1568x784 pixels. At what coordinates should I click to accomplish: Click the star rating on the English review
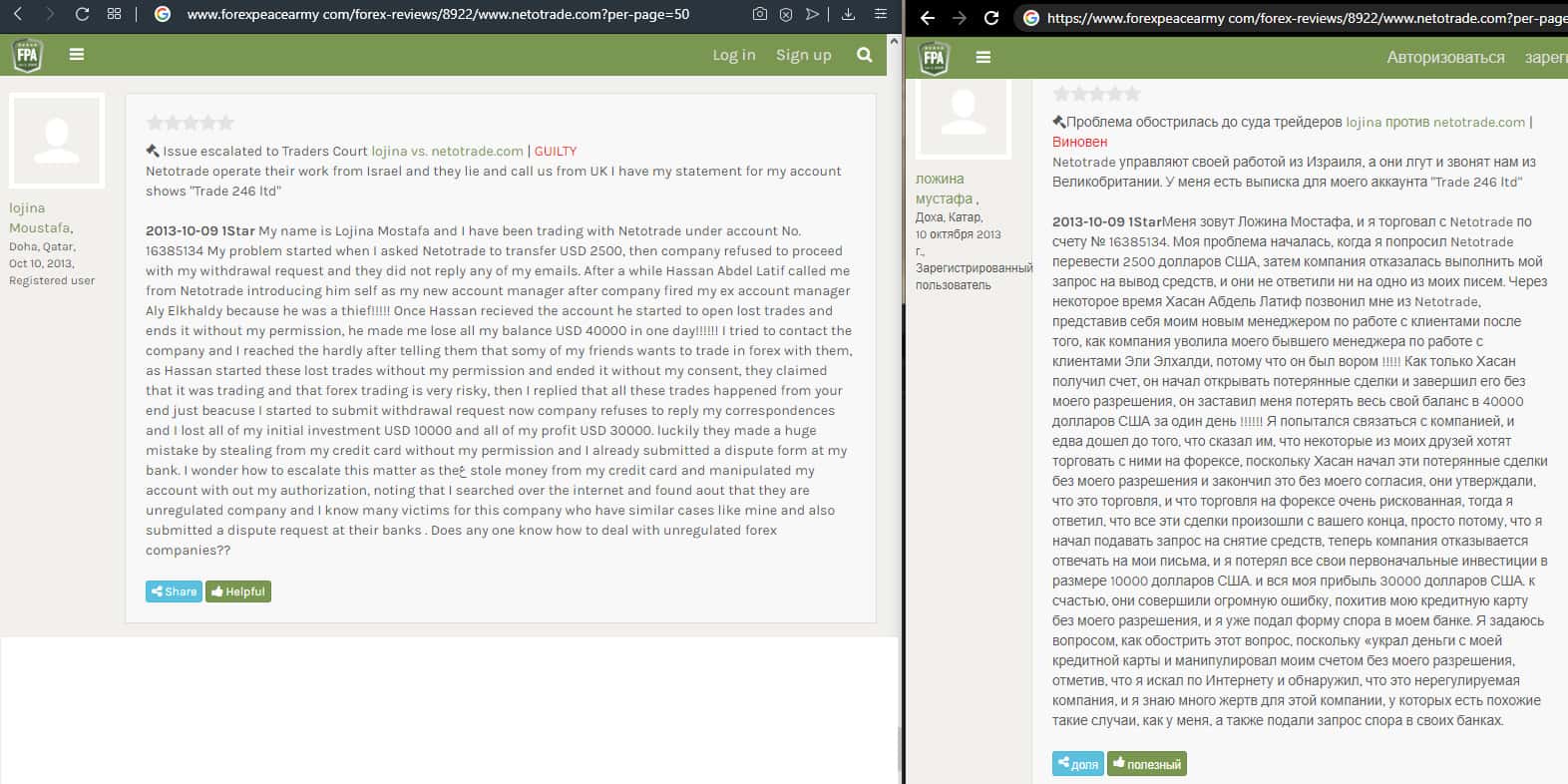[x=190, y=123]
